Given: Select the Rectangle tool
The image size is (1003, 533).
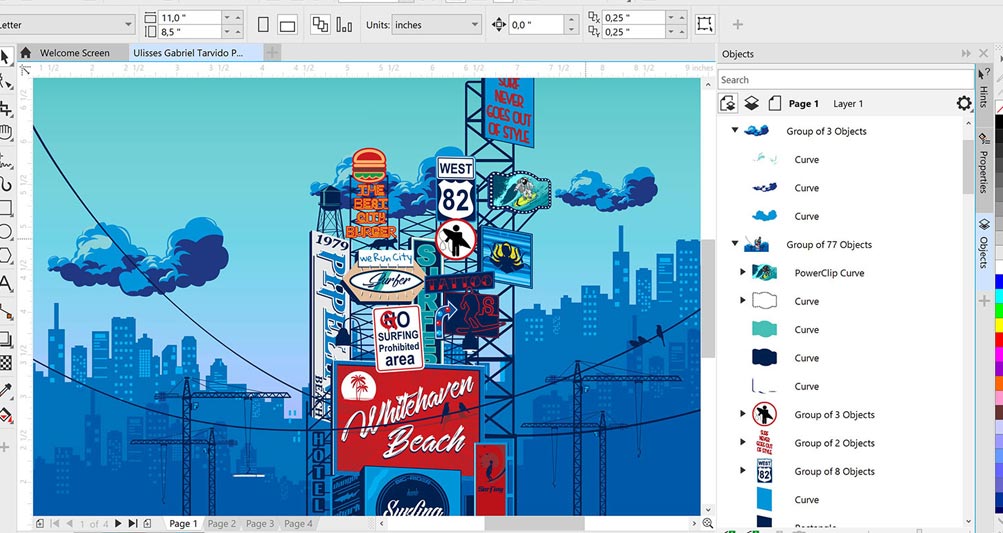Looking at the screenshot, I should [x=6, y=208].
